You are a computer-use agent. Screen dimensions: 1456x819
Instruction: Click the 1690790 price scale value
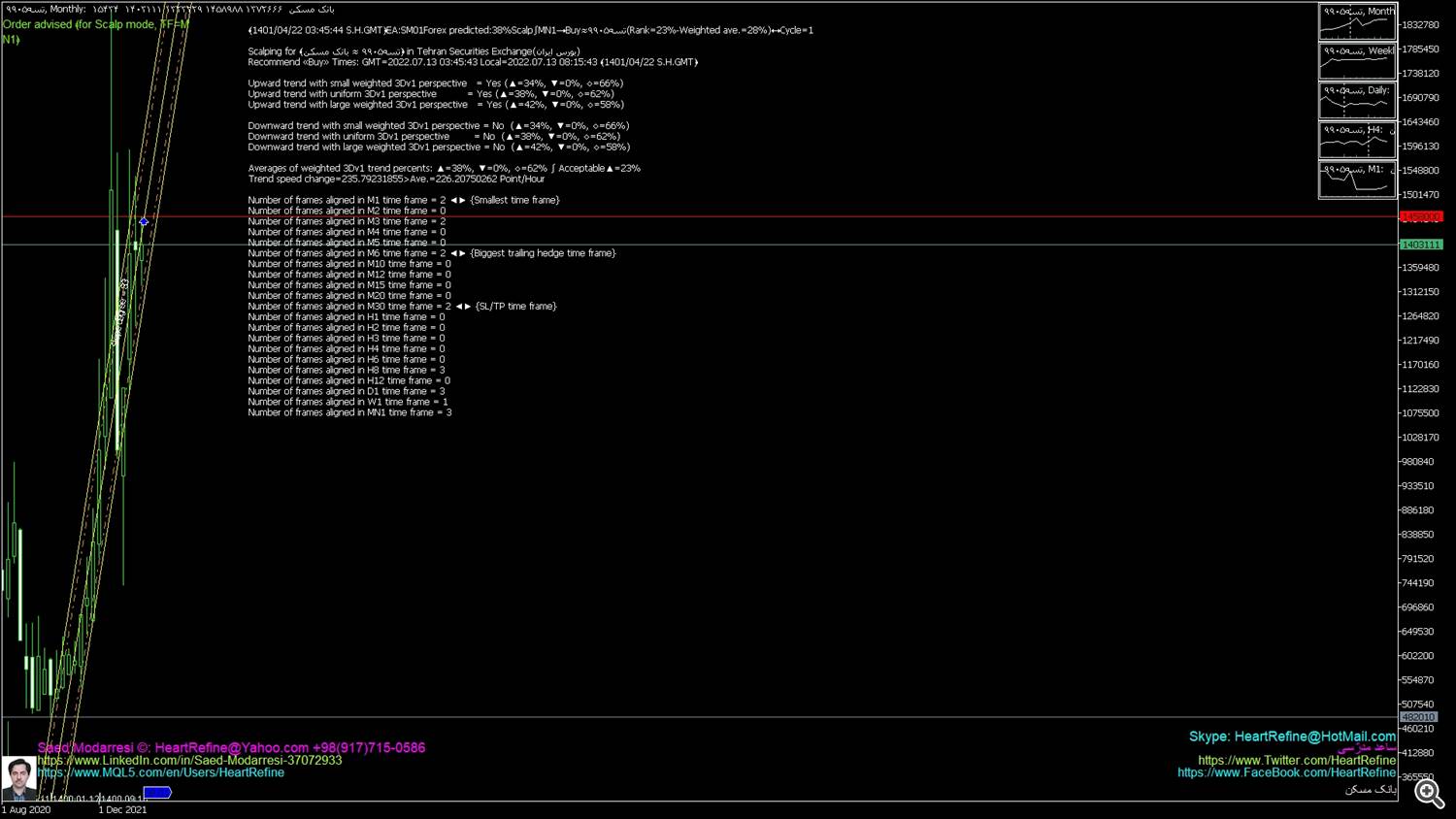(x=1420, y=98)
